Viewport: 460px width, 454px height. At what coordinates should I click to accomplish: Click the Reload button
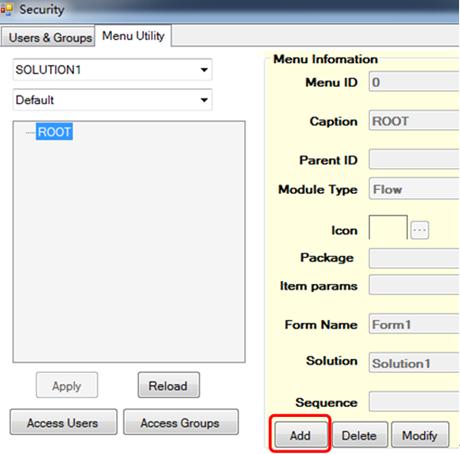click(x=168, y=385)
